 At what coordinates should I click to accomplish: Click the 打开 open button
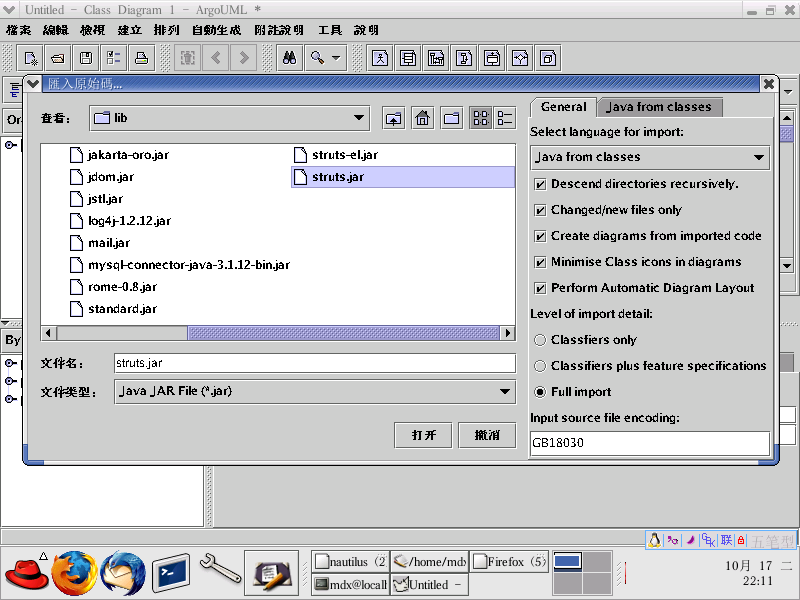[x=423, y=435]
